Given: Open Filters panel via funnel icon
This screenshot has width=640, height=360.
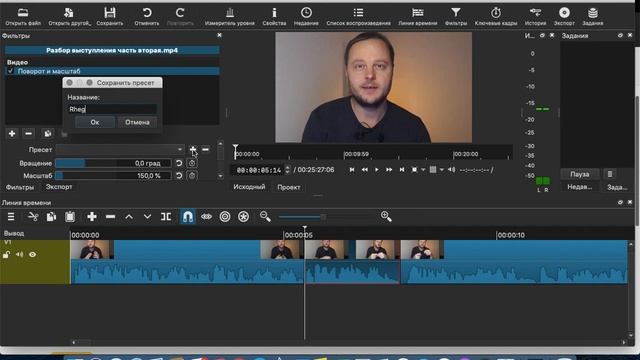Looking at the screenshot, I should click(x=456, y=16).
